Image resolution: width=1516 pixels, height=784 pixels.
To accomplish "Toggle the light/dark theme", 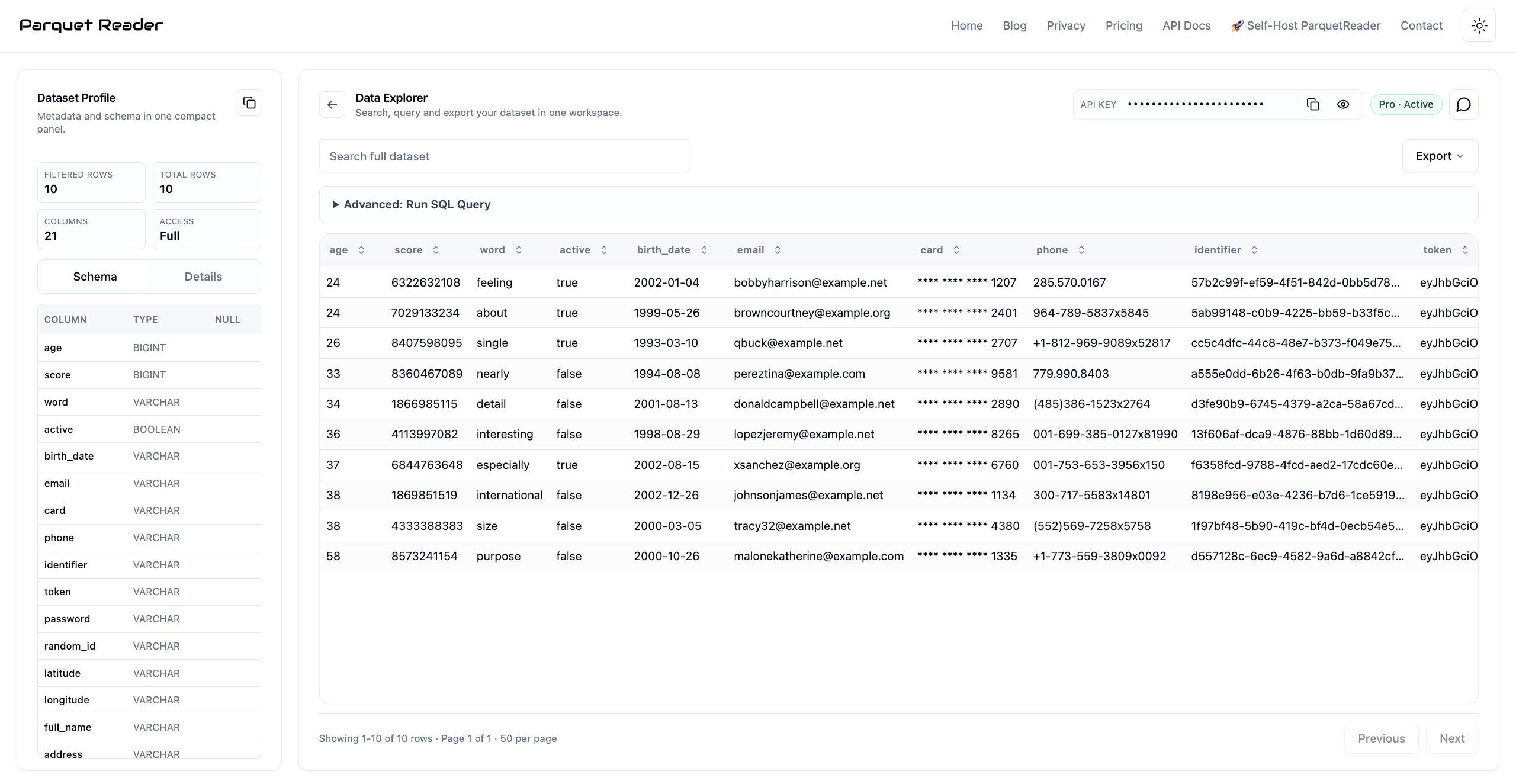I will pos(1479,25).
